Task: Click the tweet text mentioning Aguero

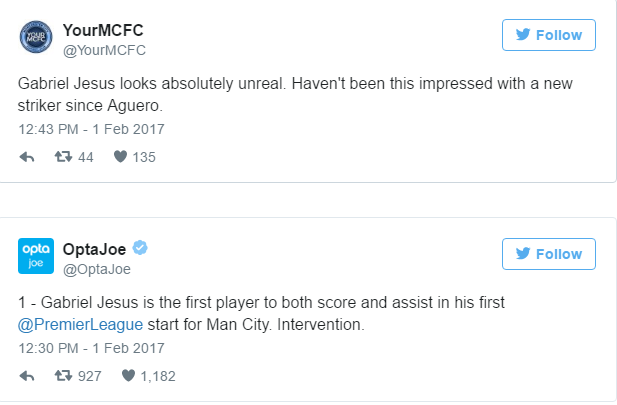Action: 295,94
